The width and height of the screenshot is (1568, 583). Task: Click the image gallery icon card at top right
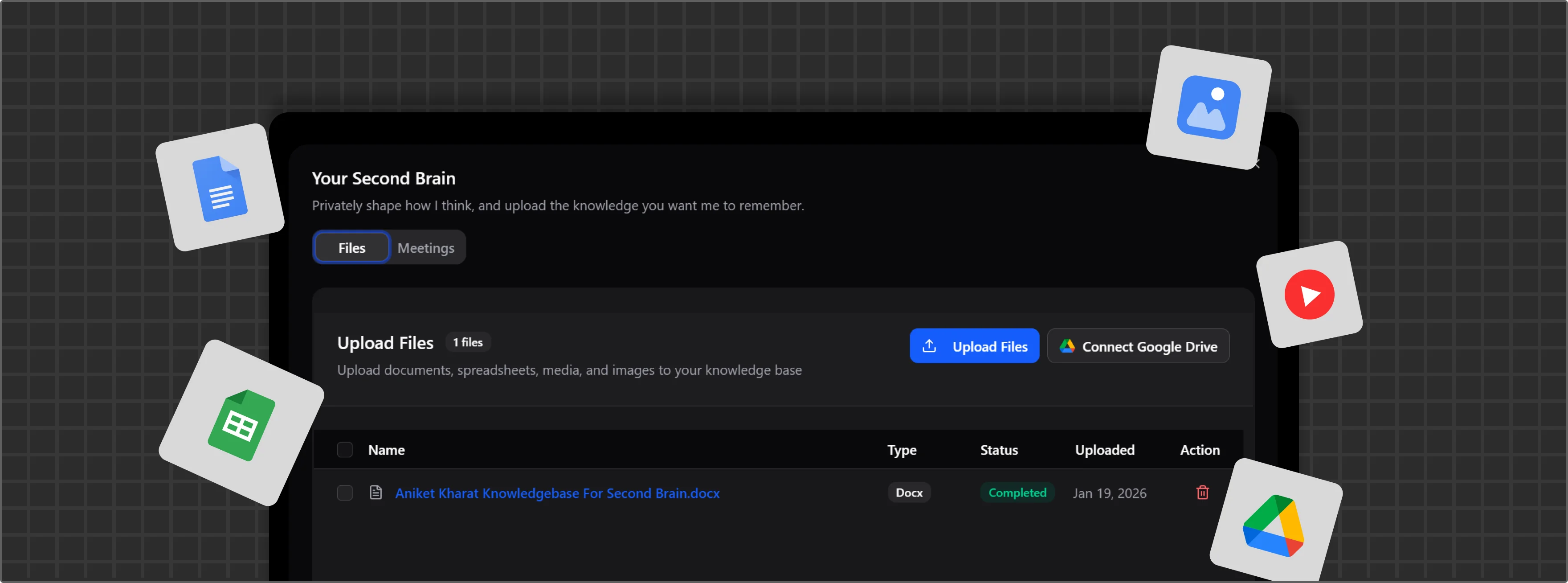1209,108
